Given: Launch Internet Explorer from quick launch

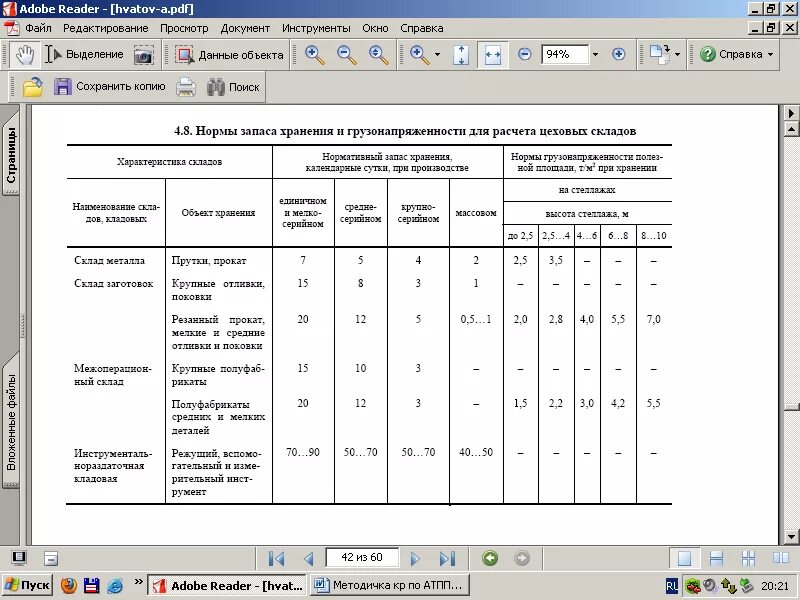Looking at the screenshot, I should (x=115, y=585).
